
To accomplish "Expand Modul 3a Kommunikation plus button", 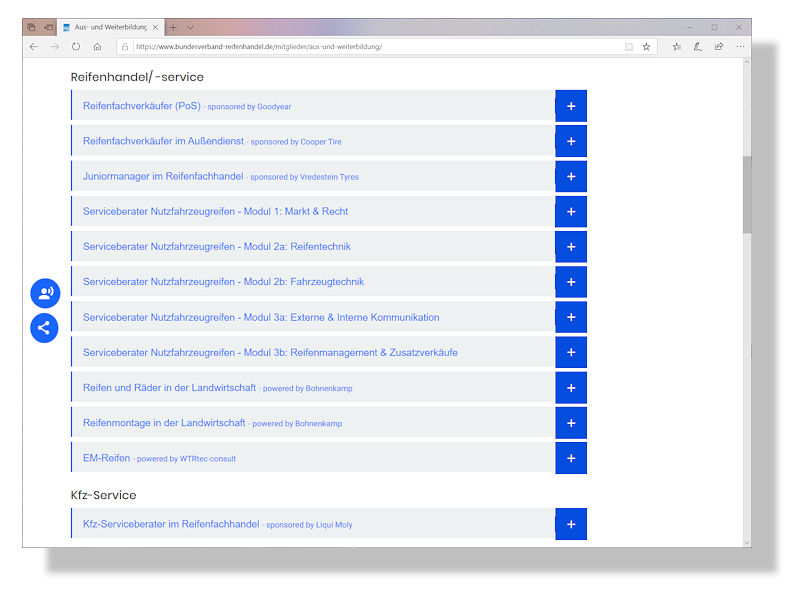I will click(571, 317).
